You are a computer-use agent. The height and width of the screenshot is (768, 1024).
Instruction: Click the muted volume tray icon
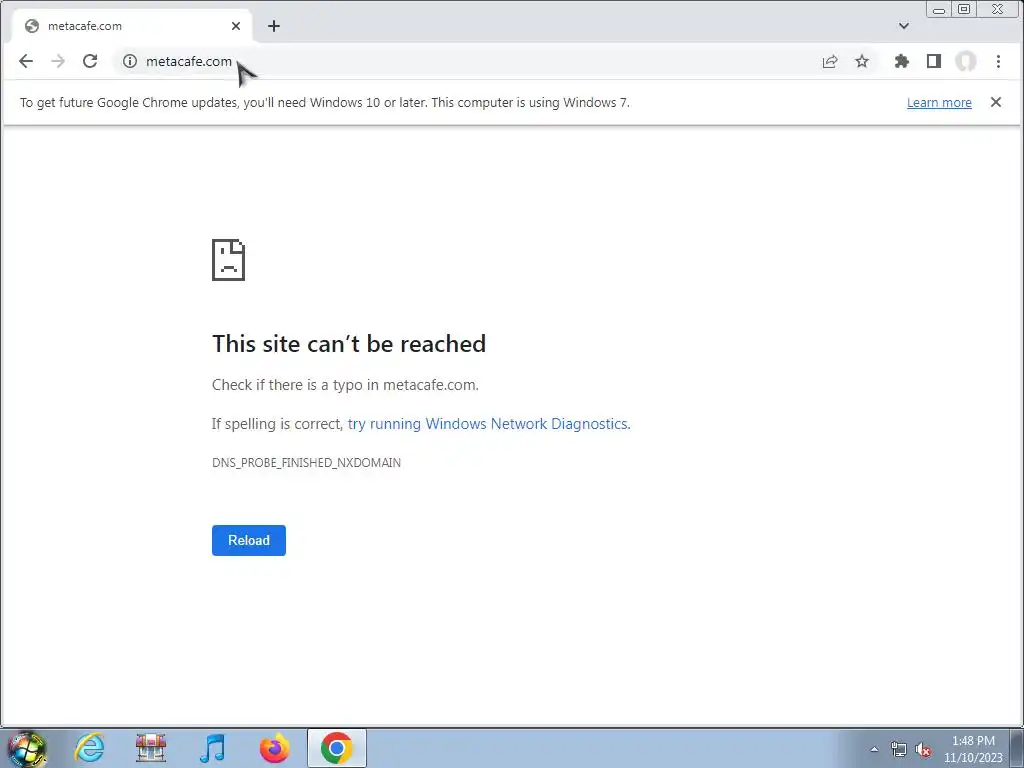(923, 750)
